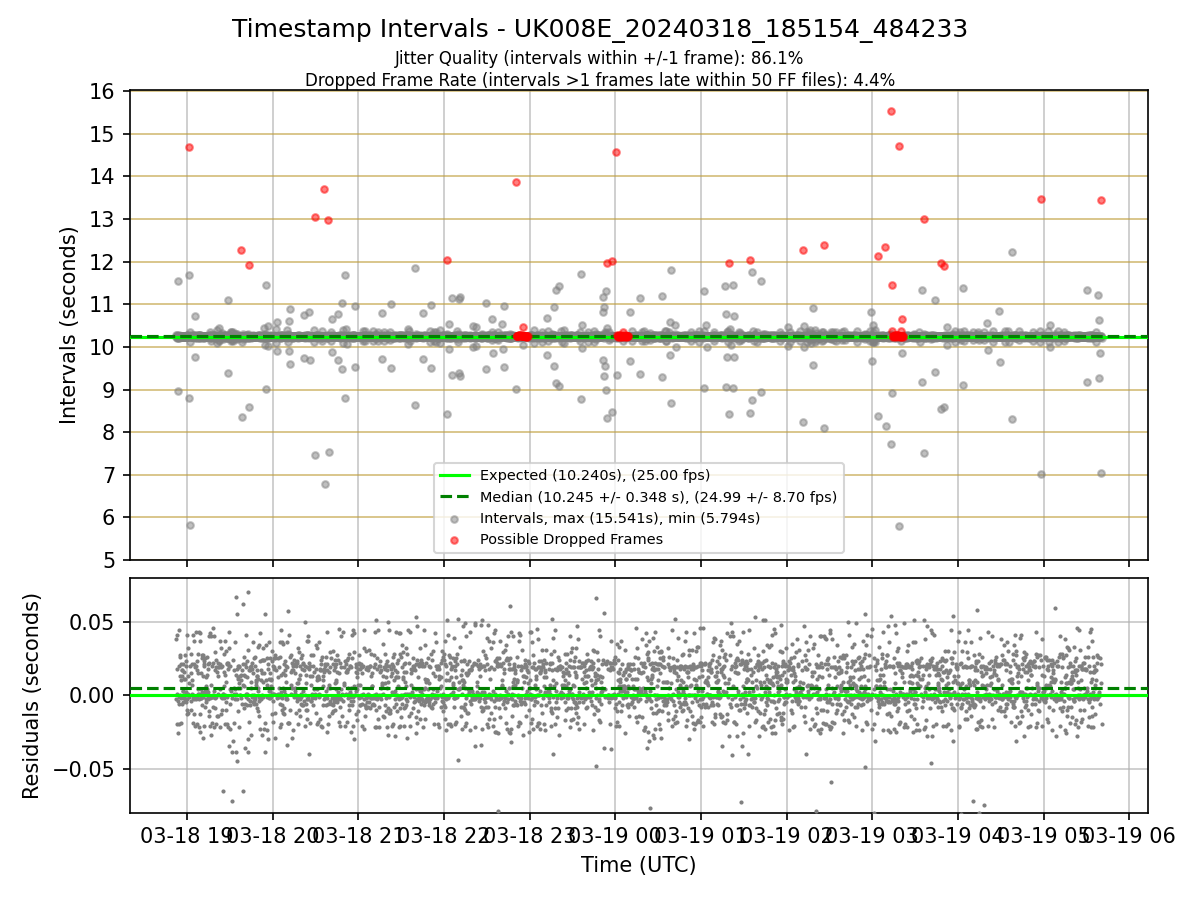Click the gray dot marker in legend
The image size is (1200, 900).
click(455, 519)
